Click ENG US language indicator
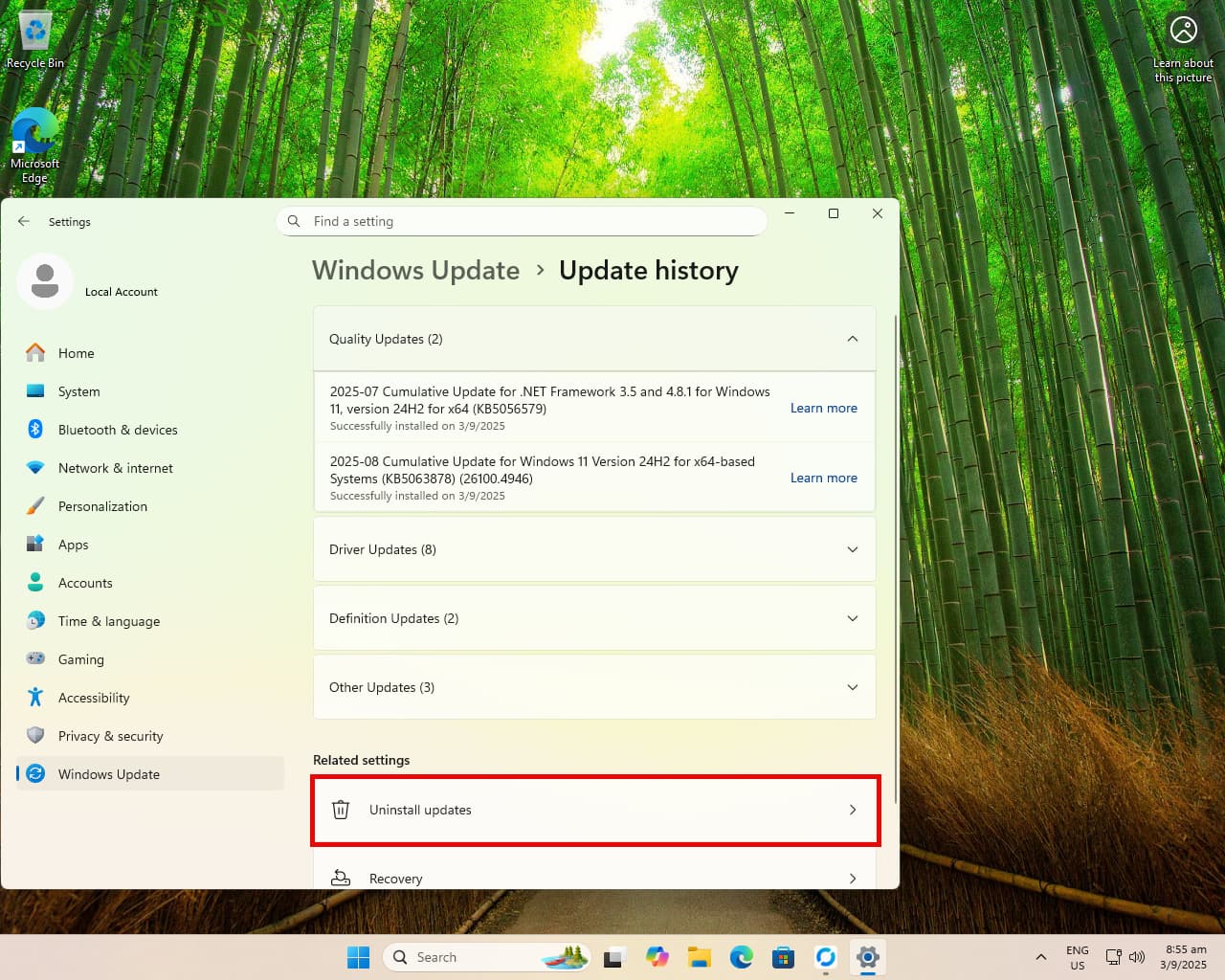Viewport: 1225px width, 980px height. [1078, 957]
